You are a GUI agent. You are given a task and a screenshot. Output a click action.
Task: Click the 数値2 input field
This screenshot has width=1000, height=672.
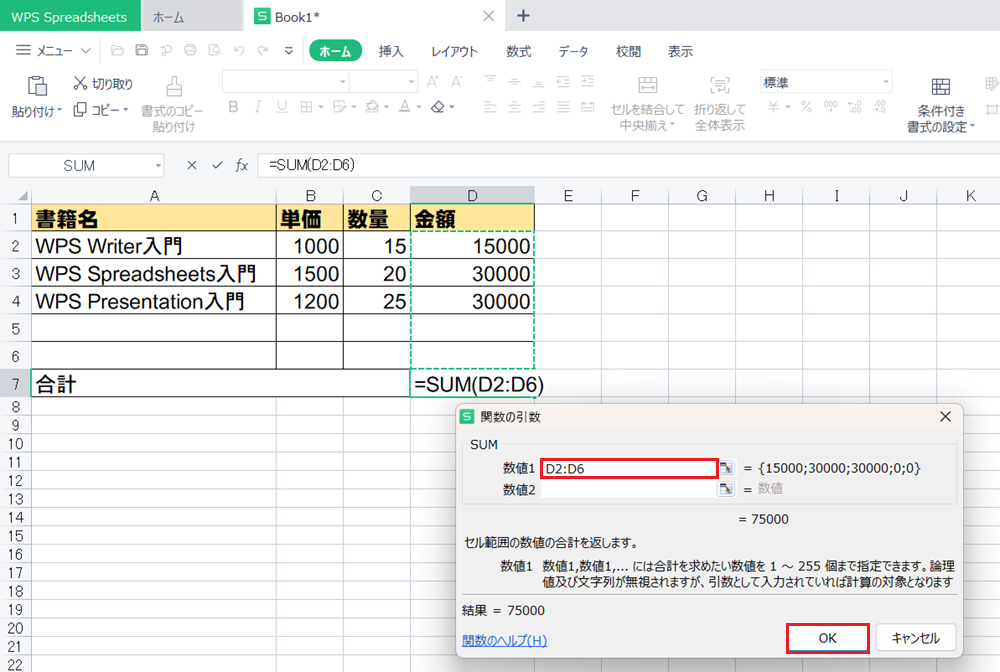coord(629,489)
